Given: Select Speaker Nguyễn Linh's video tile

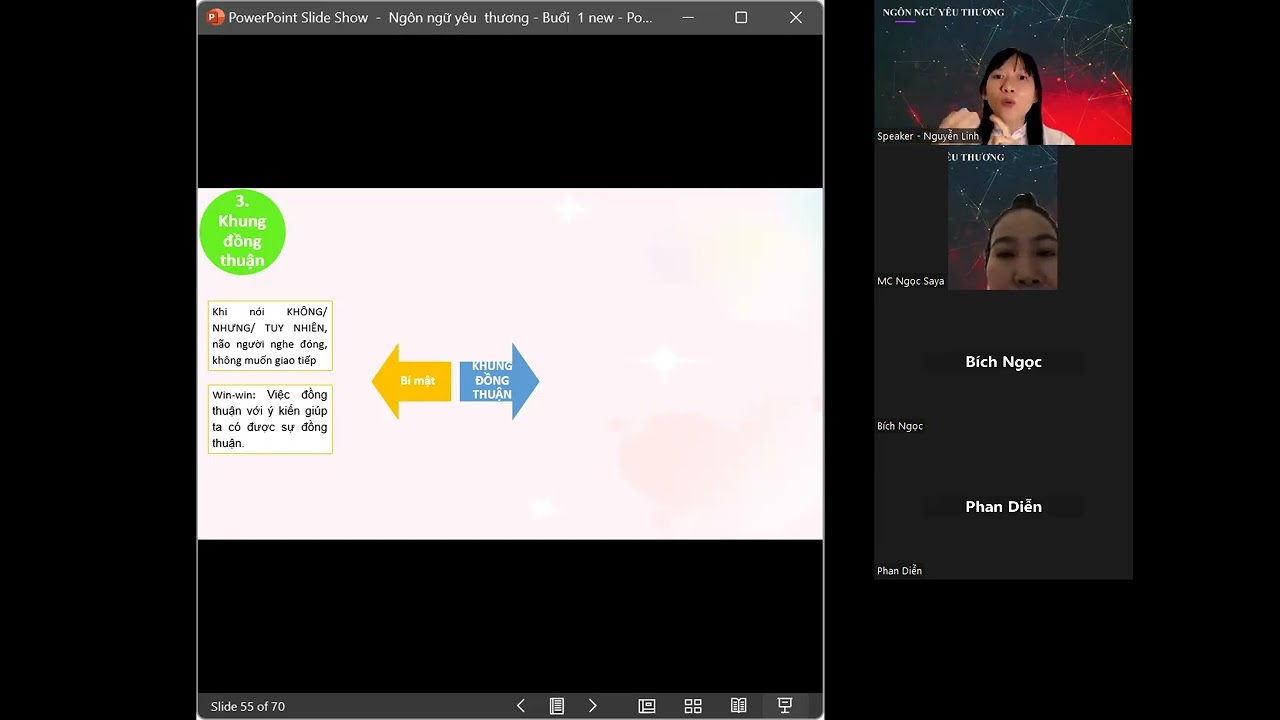Looking at the screenshot, I should coord(1003,73).
